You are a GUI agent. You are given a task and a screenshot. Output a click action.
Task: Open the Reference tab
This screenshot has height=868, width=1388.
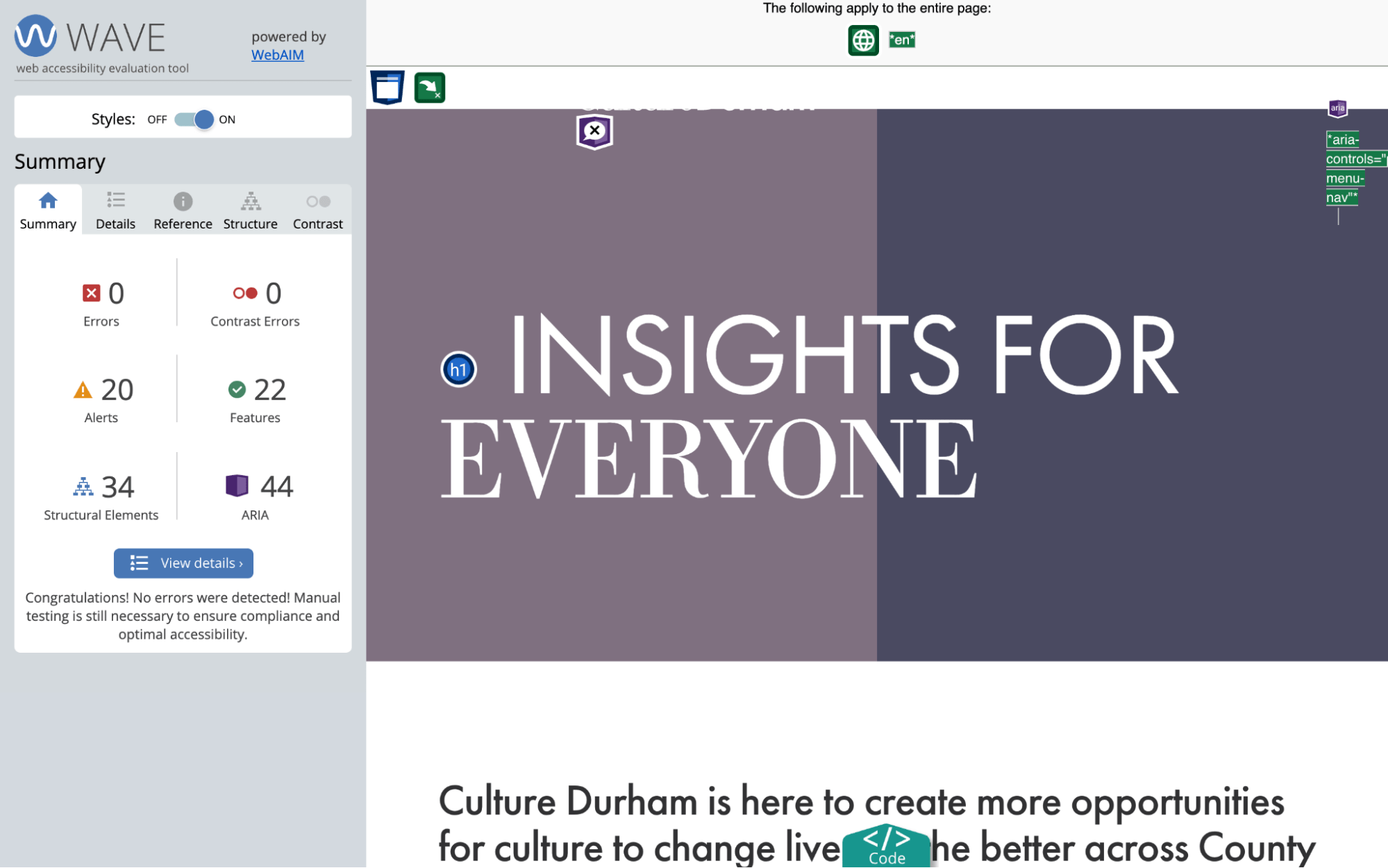click(x=183, y=210)
